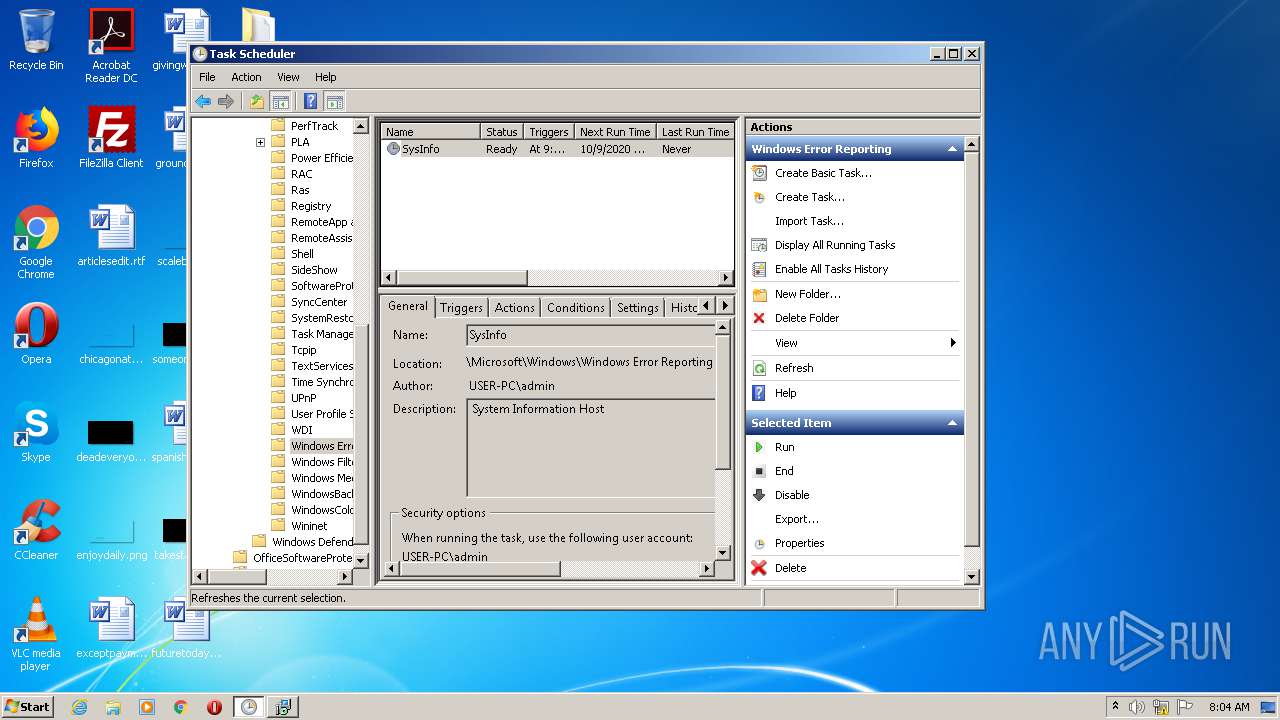Sort by Next Run Time column header
The image size is (1280, 720).
click(615, 132)
